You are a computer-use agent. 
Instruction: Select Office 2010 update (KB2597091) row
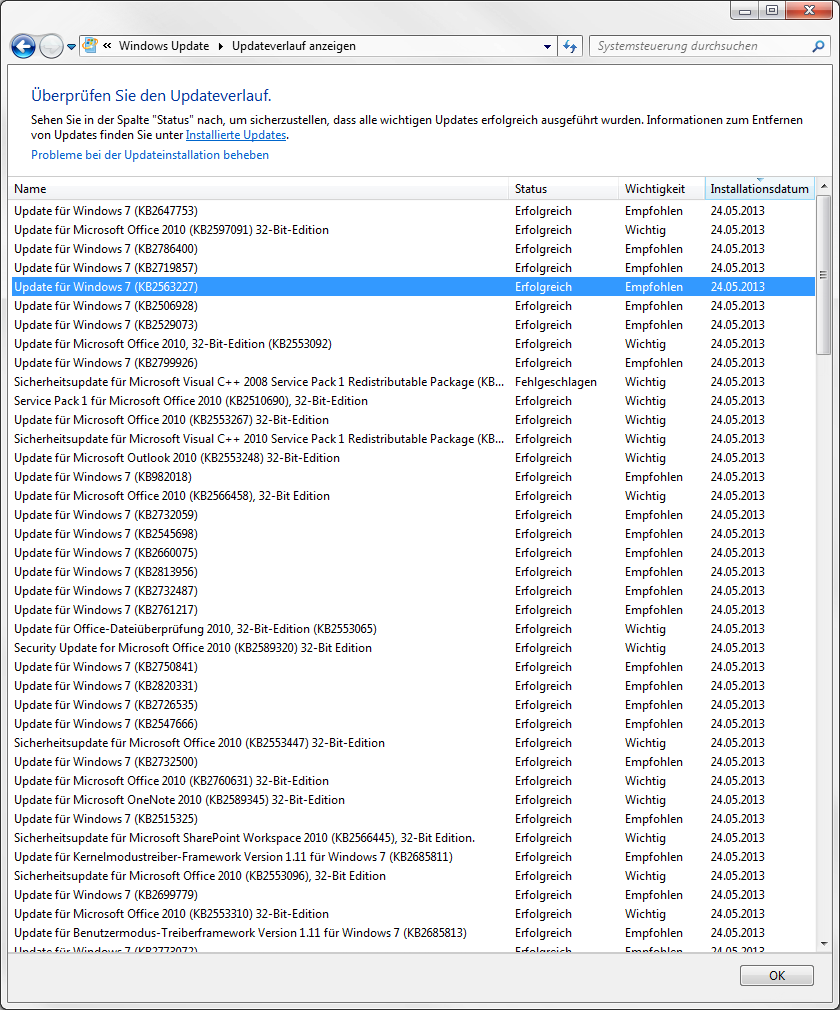(414, 230)
